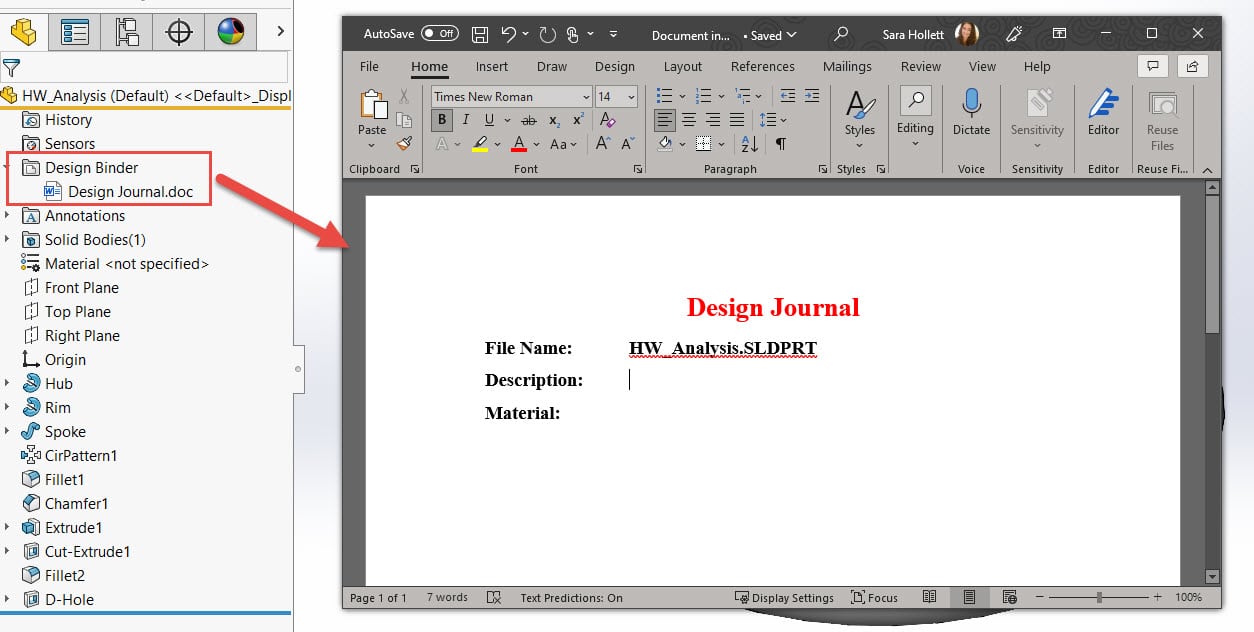Open the font name dropdown
Viewport: 1254px width, 632px height.
[x=585, y=96]
